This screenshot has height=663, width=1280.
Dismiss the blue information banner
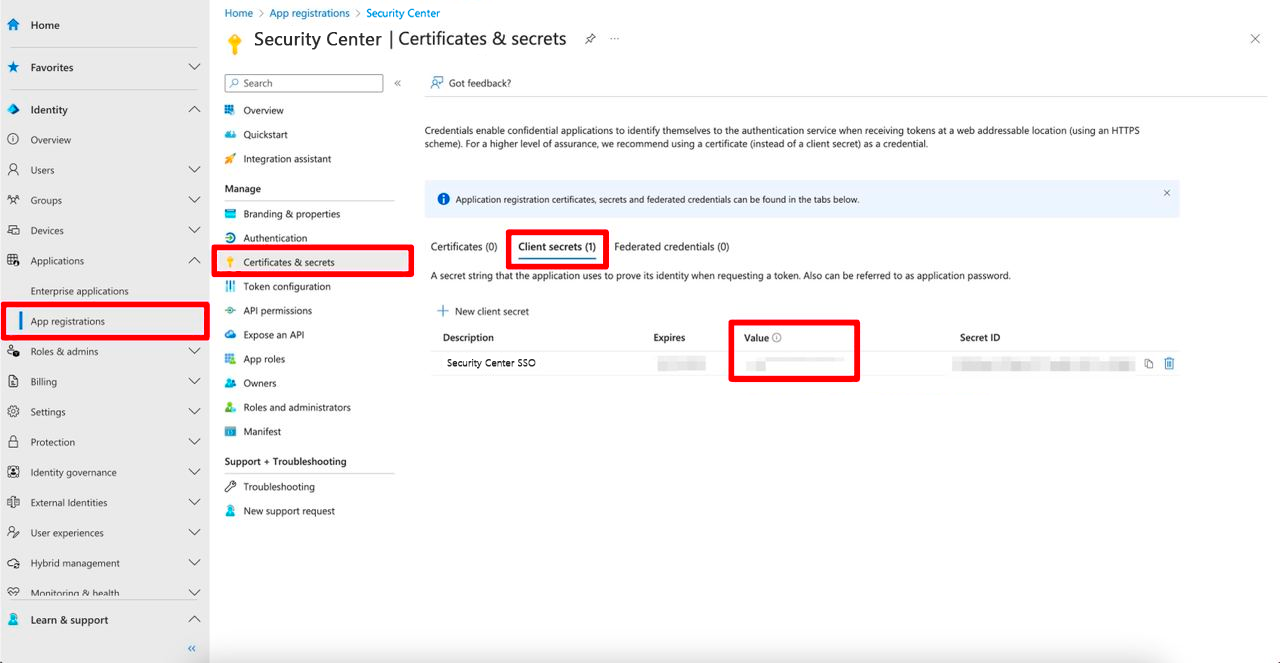[1166, 193]
